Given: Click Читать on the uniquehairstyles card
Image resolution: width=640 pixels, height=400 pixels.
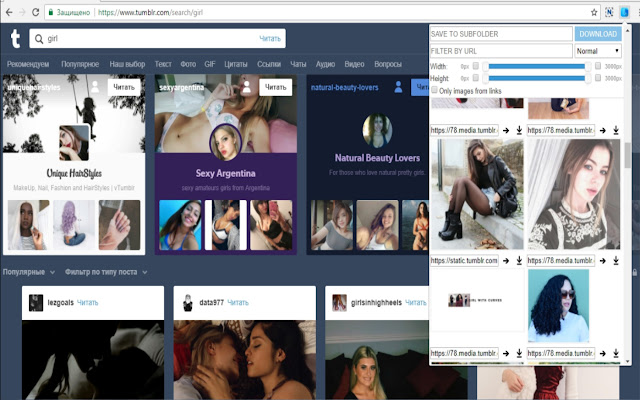Looking at the screenshot, I should click(x=124, y=87).
